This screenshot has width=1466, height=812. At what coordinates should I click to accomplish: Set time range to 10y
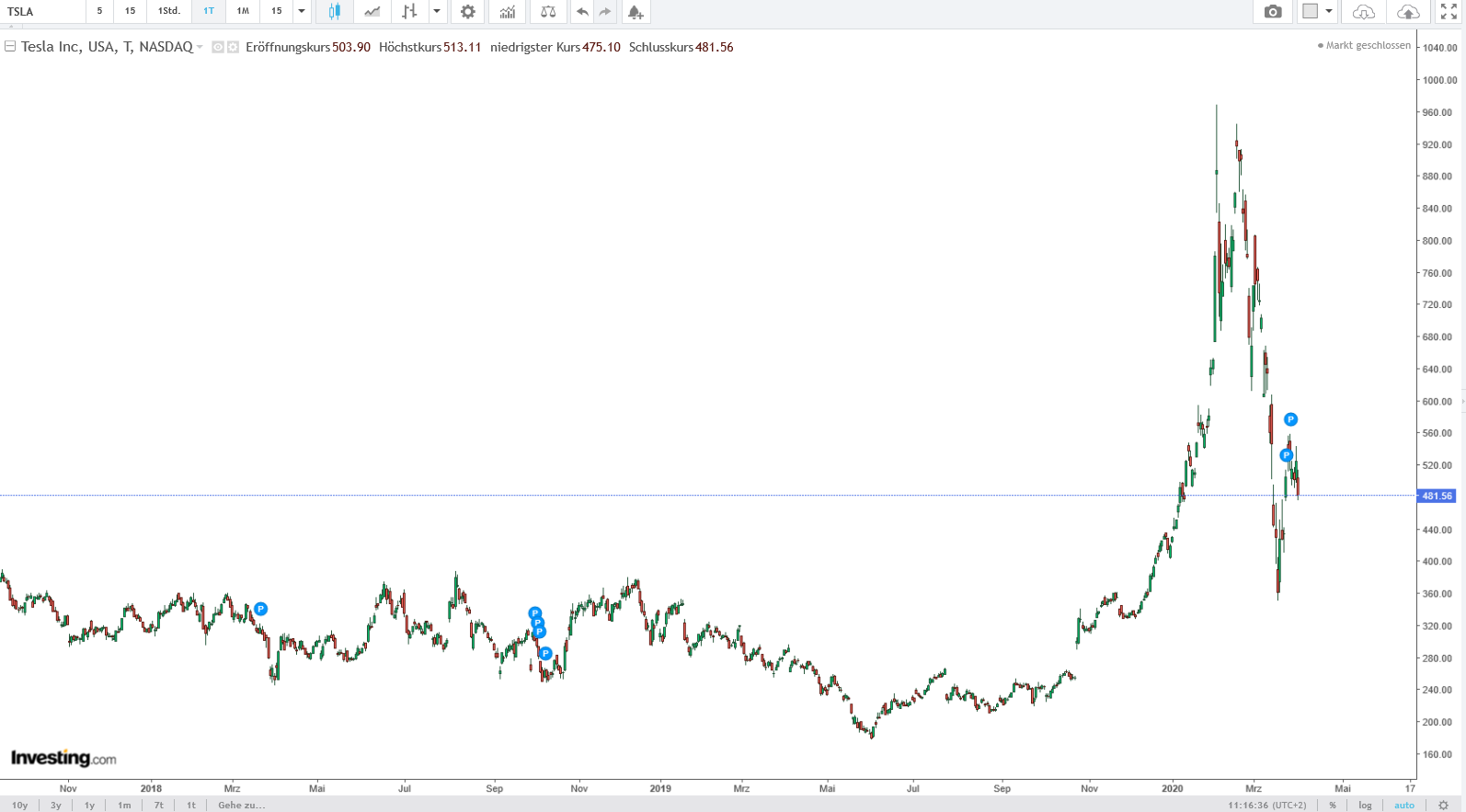click(19, 805)
